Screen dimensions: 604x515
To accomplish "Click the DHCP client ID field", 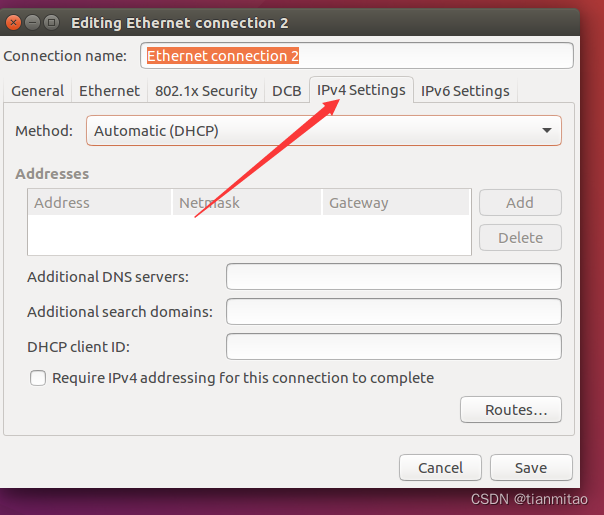I will pyautogui.click(x=393, y=346).
